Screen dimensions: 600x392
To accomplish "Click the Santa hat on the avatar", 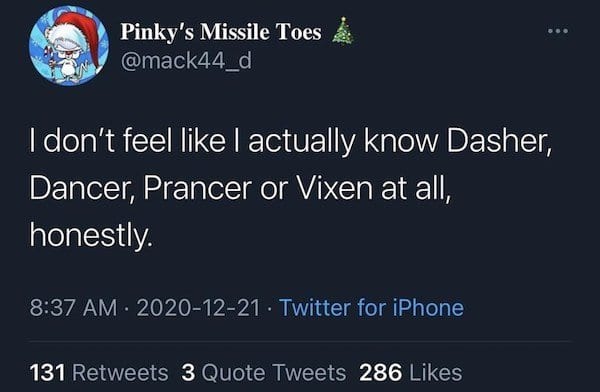I will pos(80,33).
